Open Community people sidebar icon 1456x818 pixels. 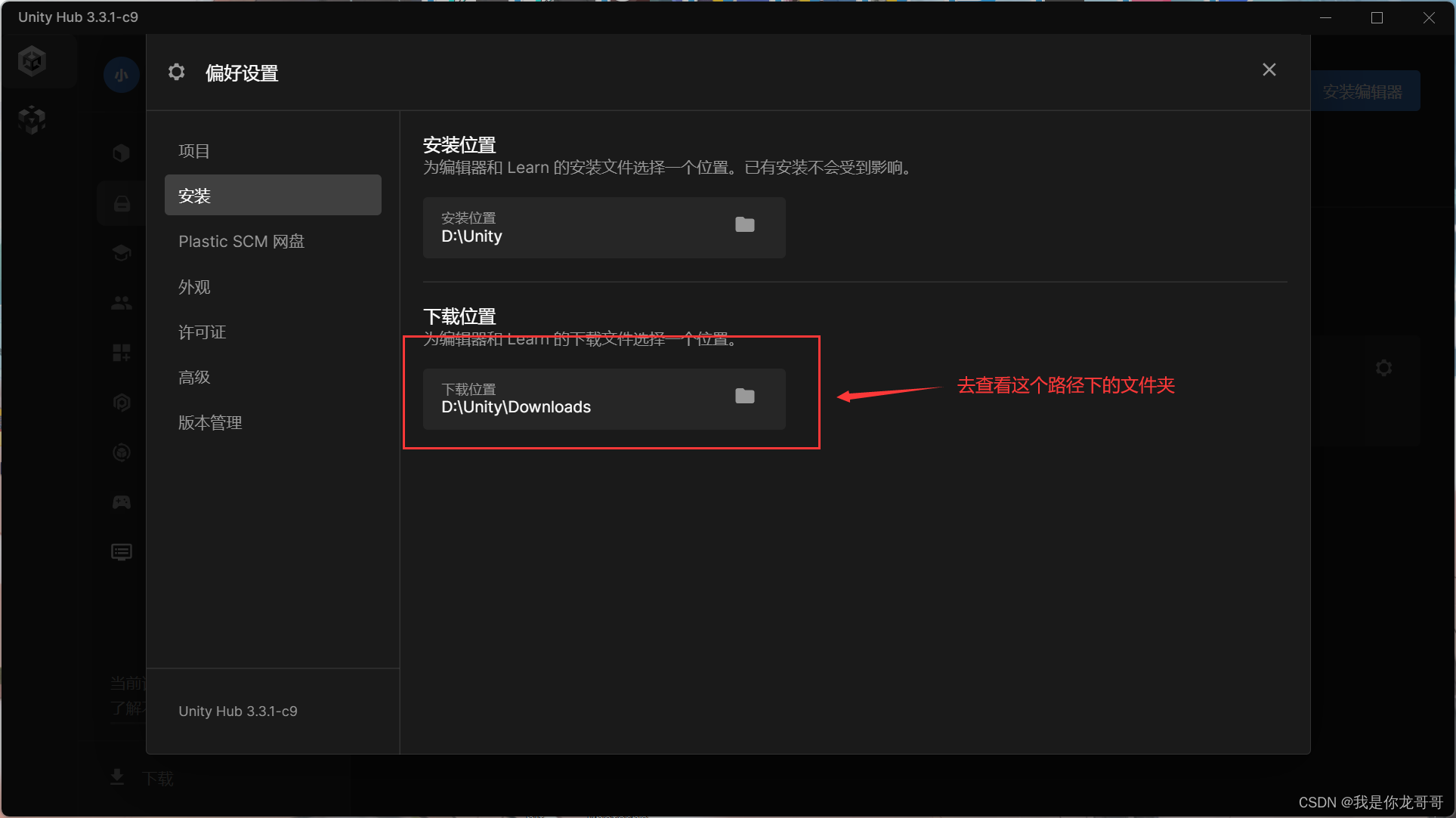tap(121, 303)
